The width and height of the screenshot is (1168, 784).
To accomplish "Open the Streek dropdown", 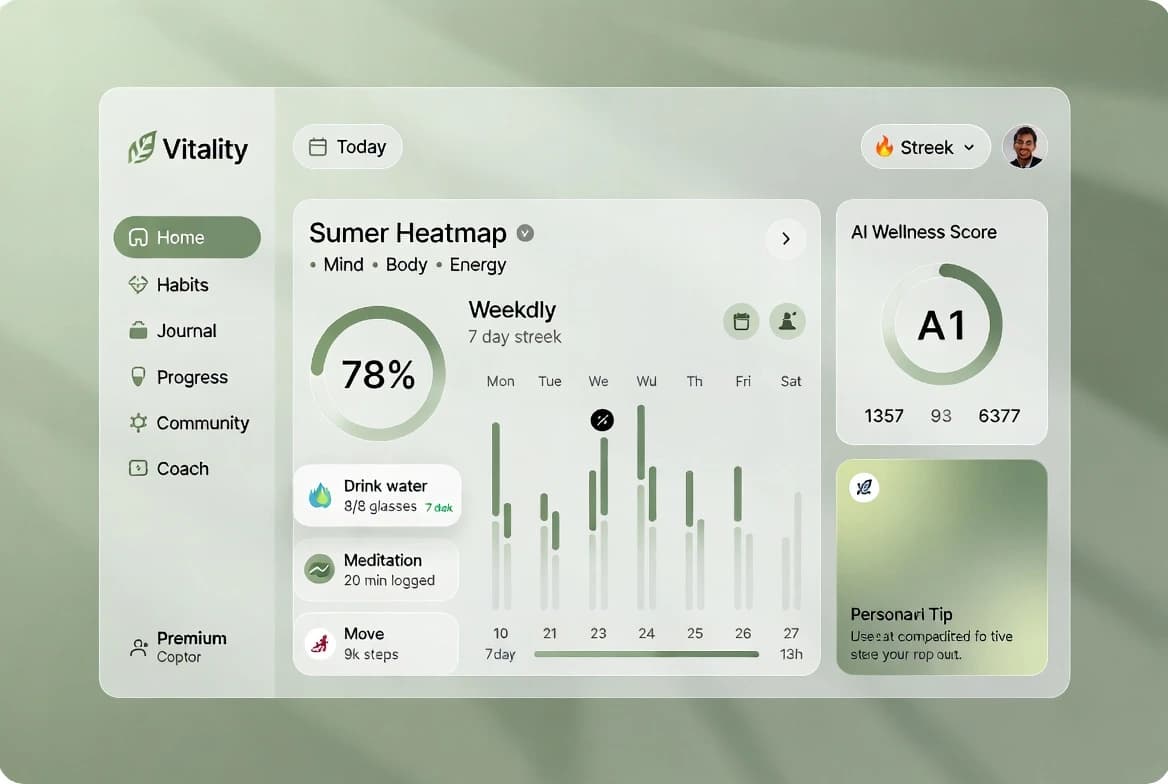I will point(925,147).
